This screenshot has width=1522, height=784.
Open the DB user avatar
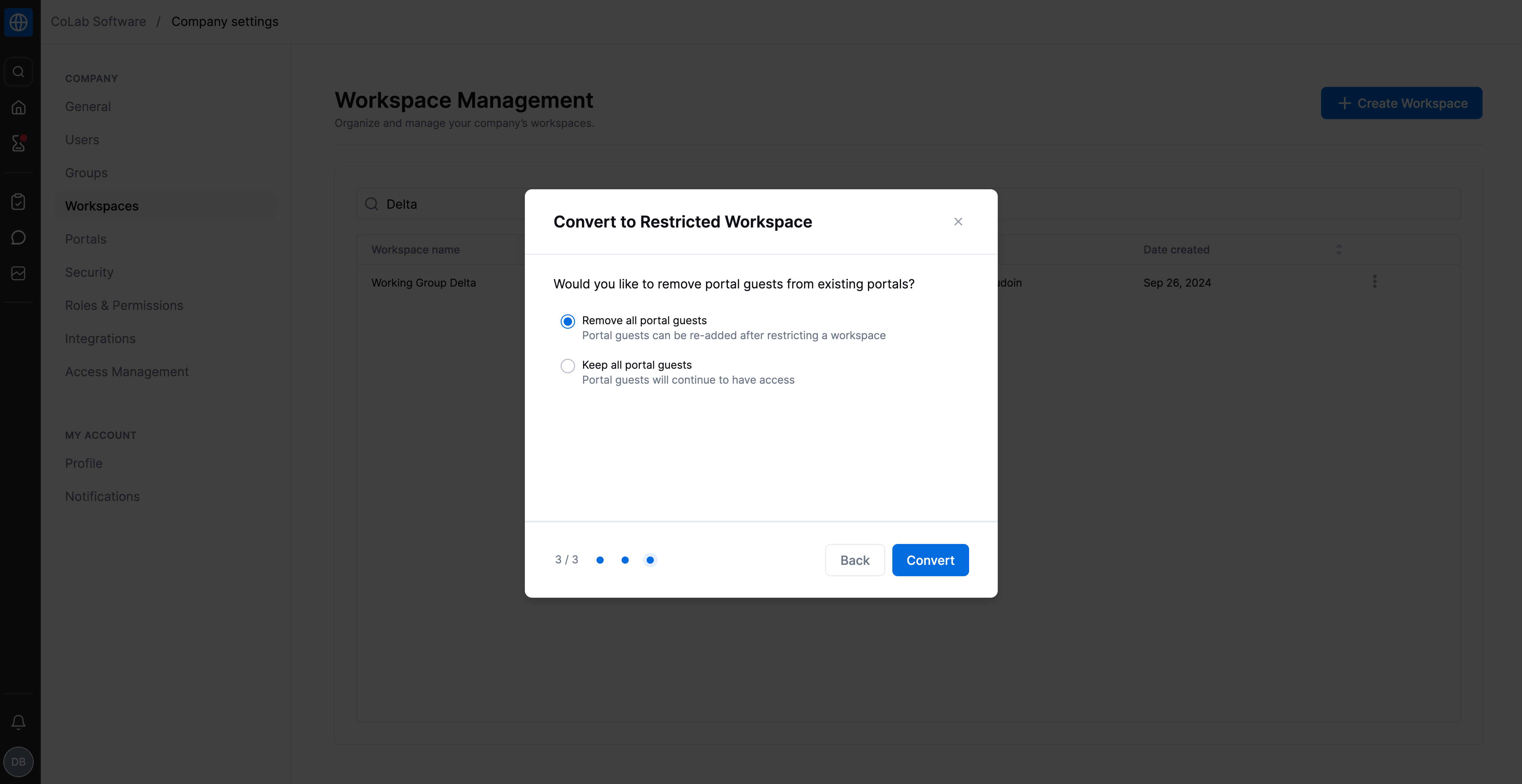coord(18,762)
